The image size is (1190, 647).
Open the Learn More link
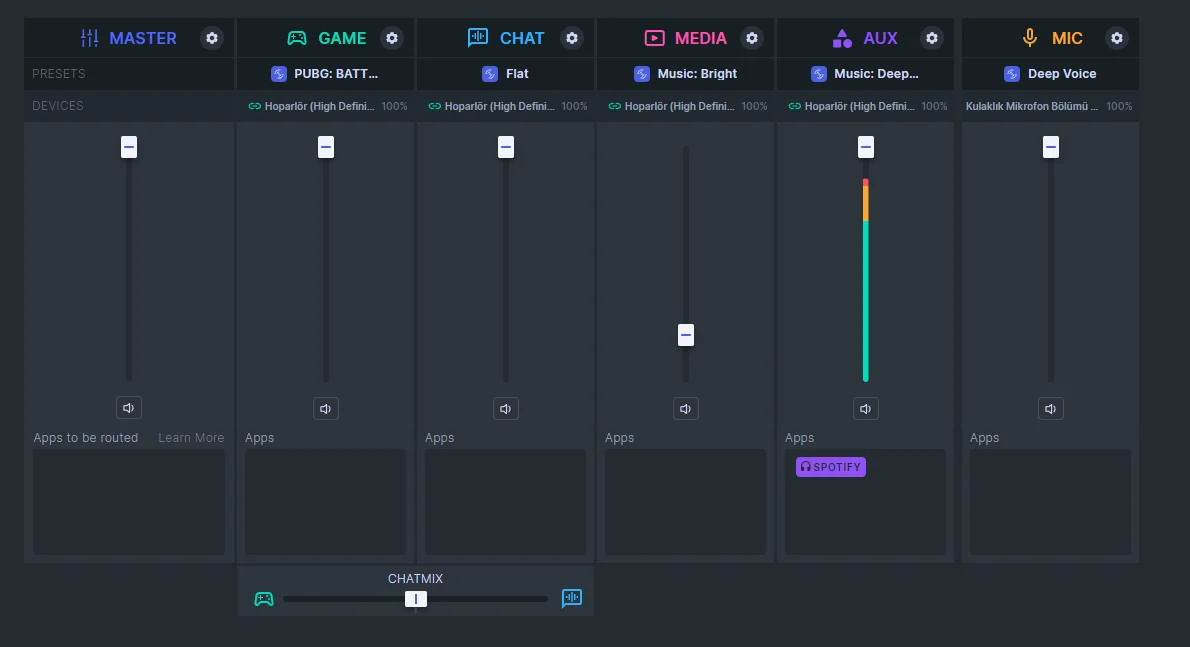(x=191, y=438)
